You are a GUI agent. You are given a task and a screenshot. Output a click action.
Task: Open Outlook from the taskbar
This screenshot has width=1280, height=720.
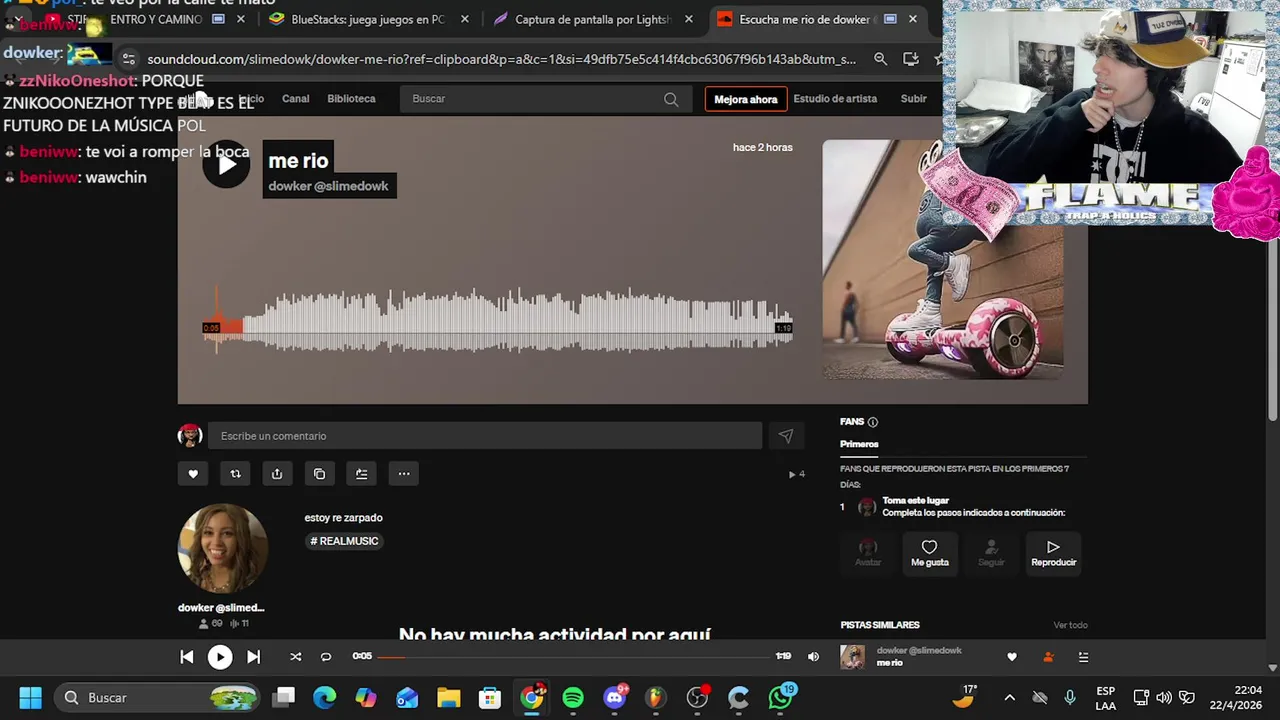click(407, 697)
